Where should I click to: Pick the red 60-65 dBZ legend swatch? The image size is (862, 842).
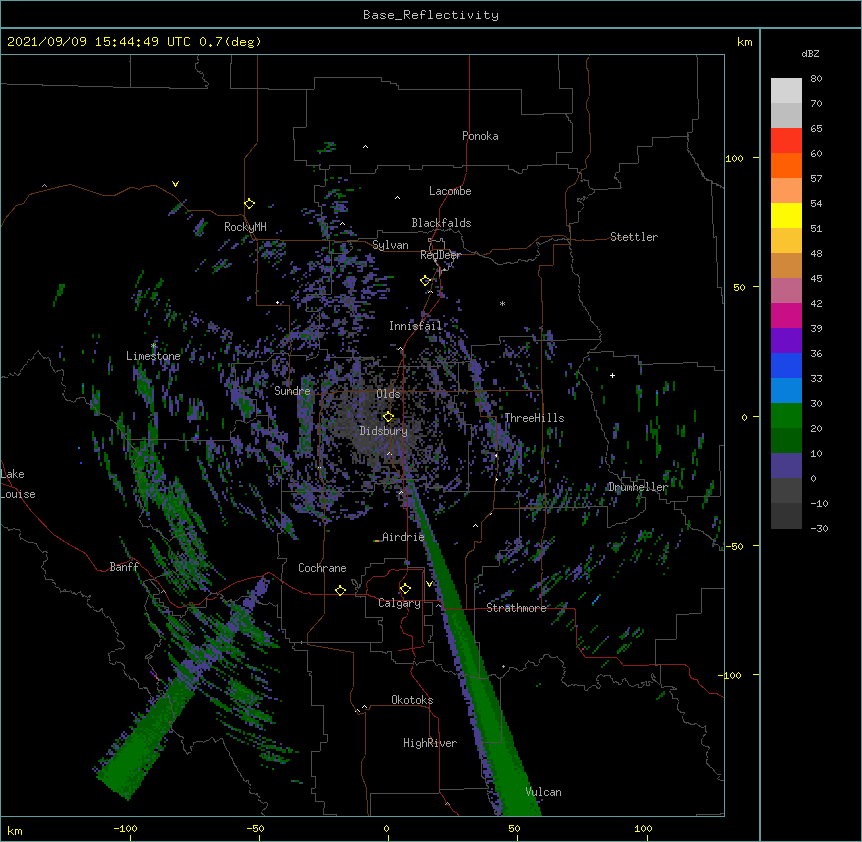point(786,141)
